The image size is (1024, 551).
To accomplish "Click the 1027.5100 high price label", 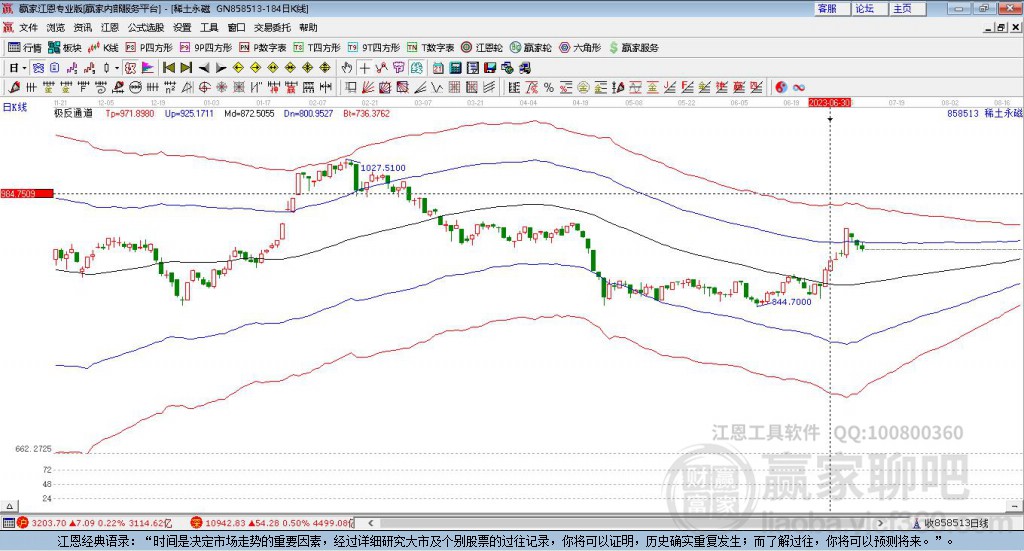I will (x=383, y=168).
